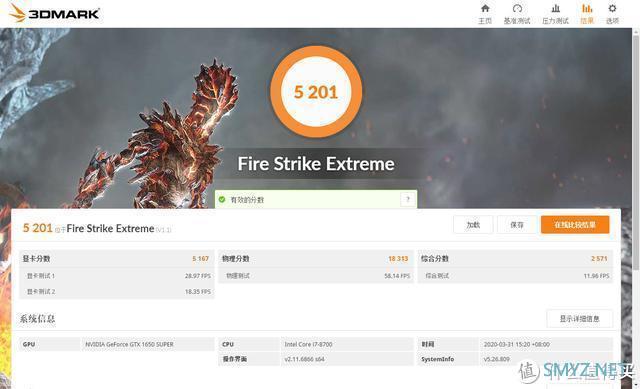Screen dimensions: 640x389
Task: Click the 保存 save button
Action: (x=517, y=225)
